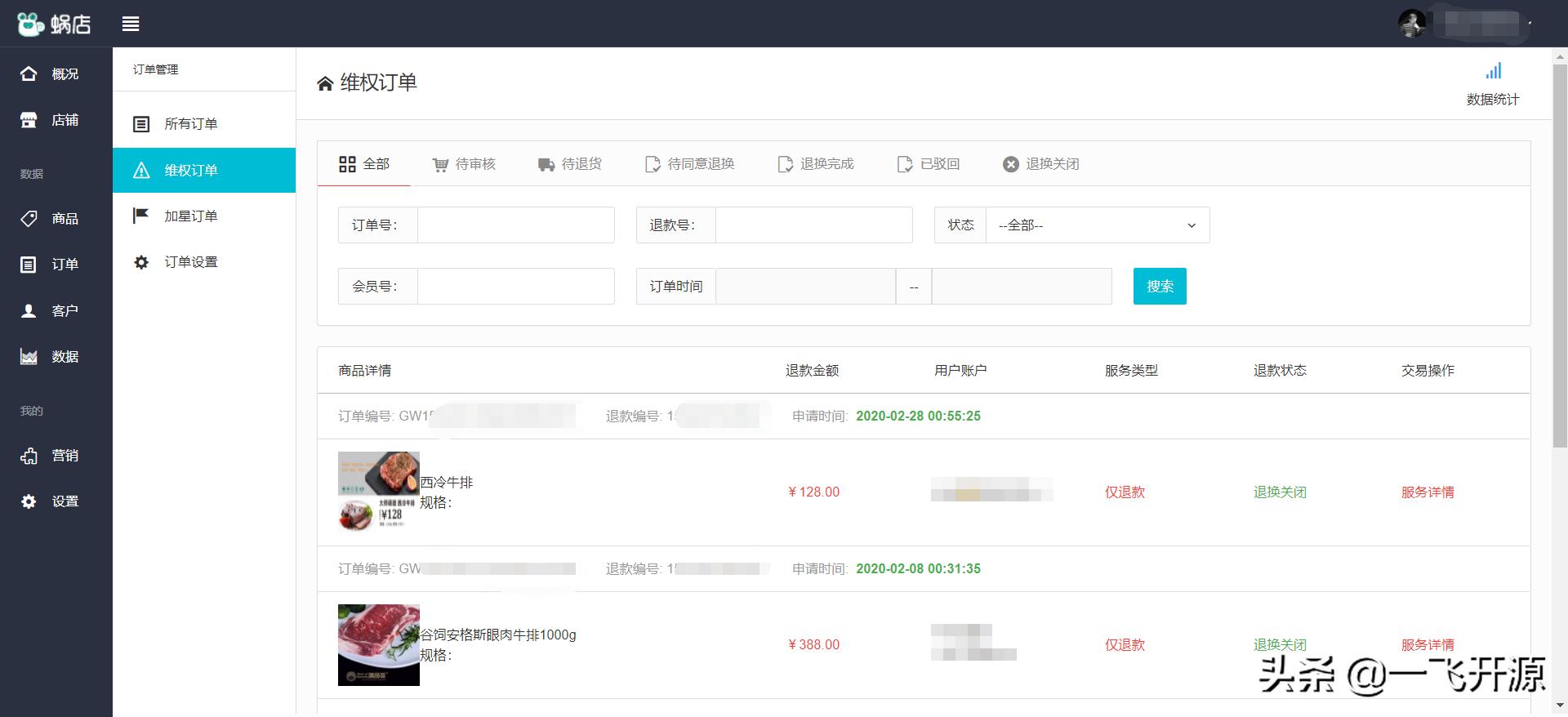Click the 退换关闭 circled X icon
Image resolution: width=1568 pixels, height=717 pixels.
click(x=1011, y=164)
